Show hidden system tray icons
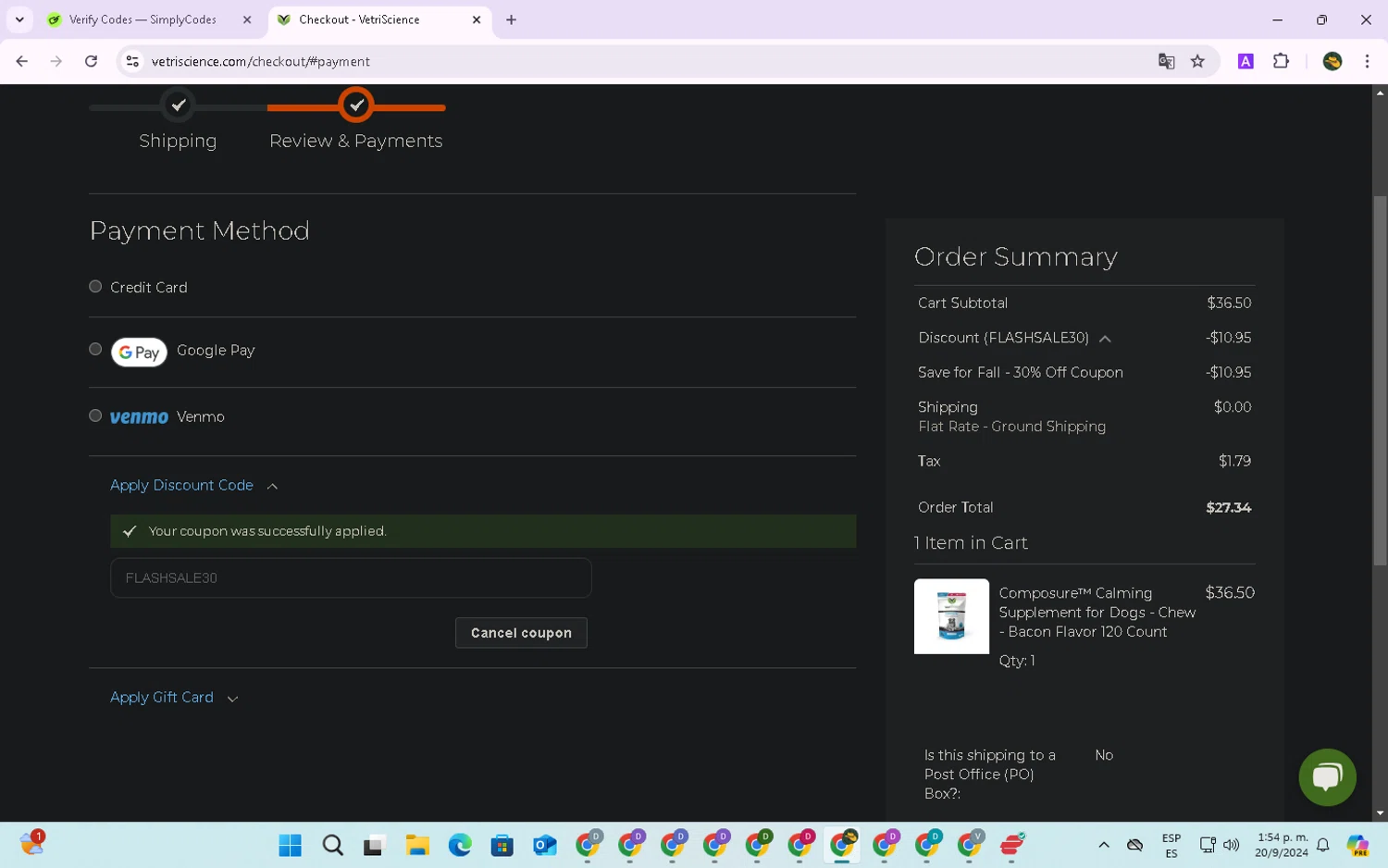Image resolution: width=1388 pixels, height=868 pixels. [1104, 845]
